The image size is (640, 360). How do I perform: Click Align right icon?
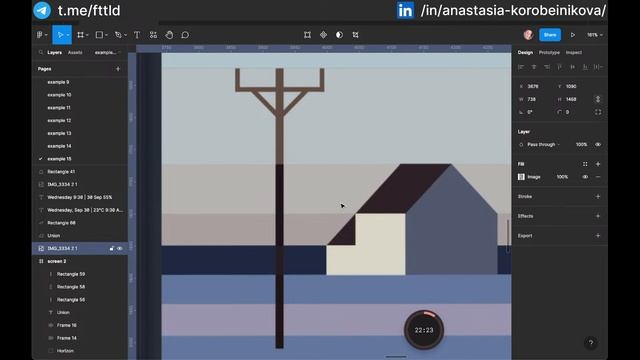547,67
